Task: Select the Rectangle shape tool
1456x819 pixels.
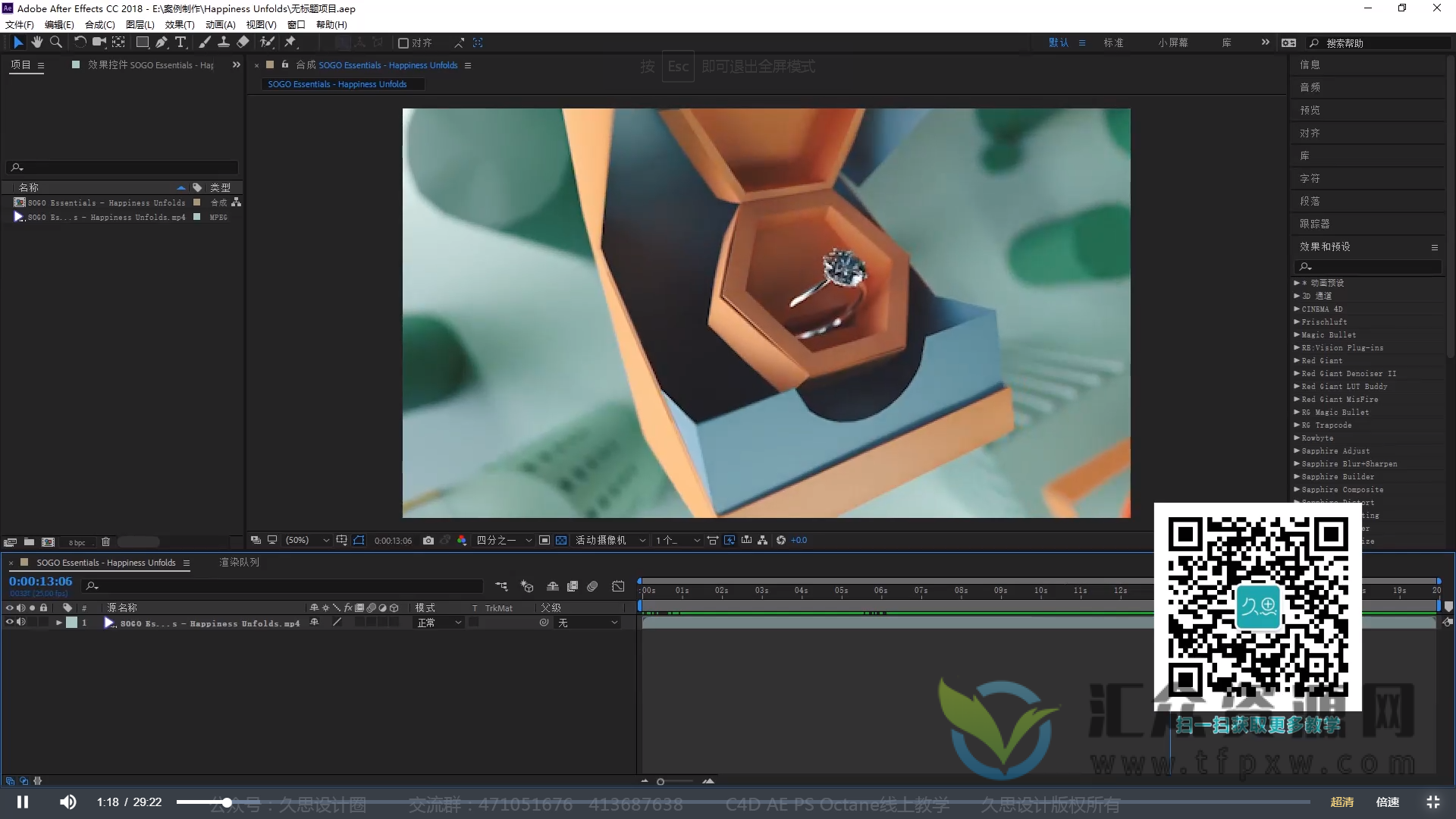Action: (142, 42)
